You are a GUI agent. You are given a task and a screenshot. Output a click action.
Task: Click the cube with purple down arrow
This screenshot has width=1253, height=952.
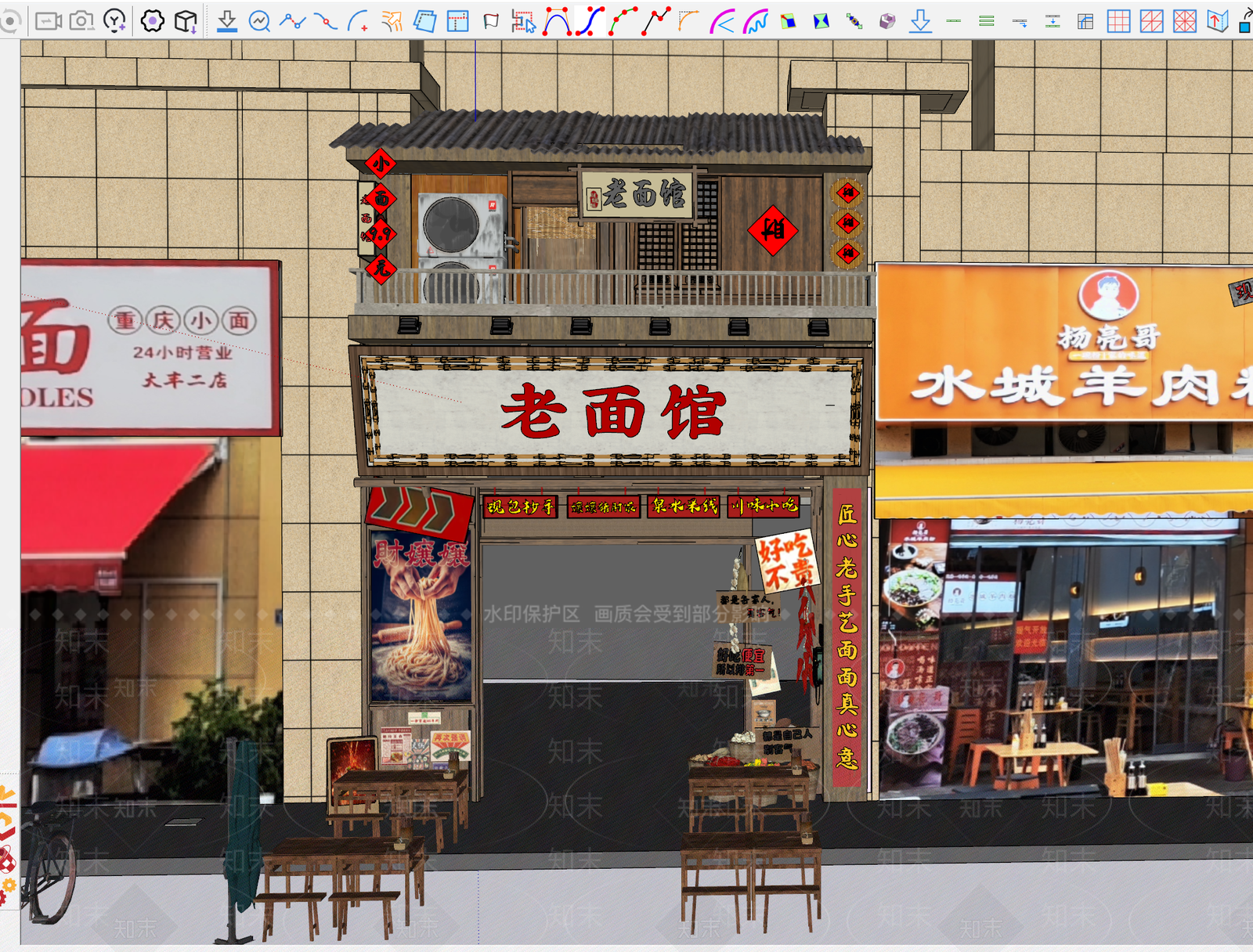(x=186, y=21)
